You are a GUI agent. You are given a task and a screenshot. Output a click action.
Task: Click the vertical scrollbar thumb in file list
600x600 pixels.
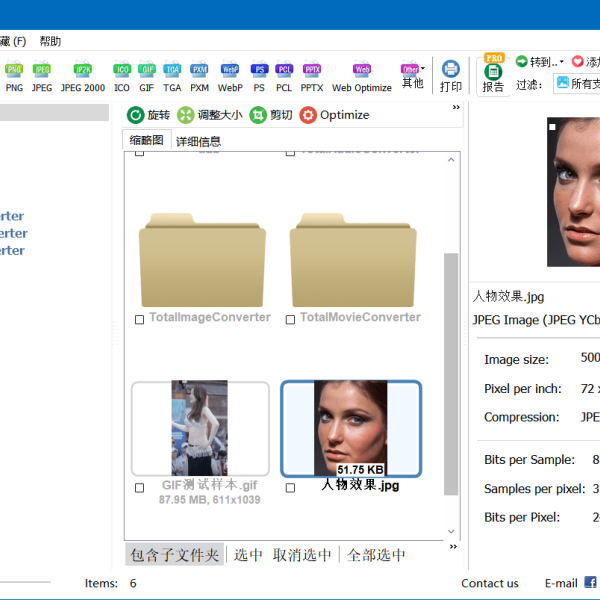(x=451, y=374)
